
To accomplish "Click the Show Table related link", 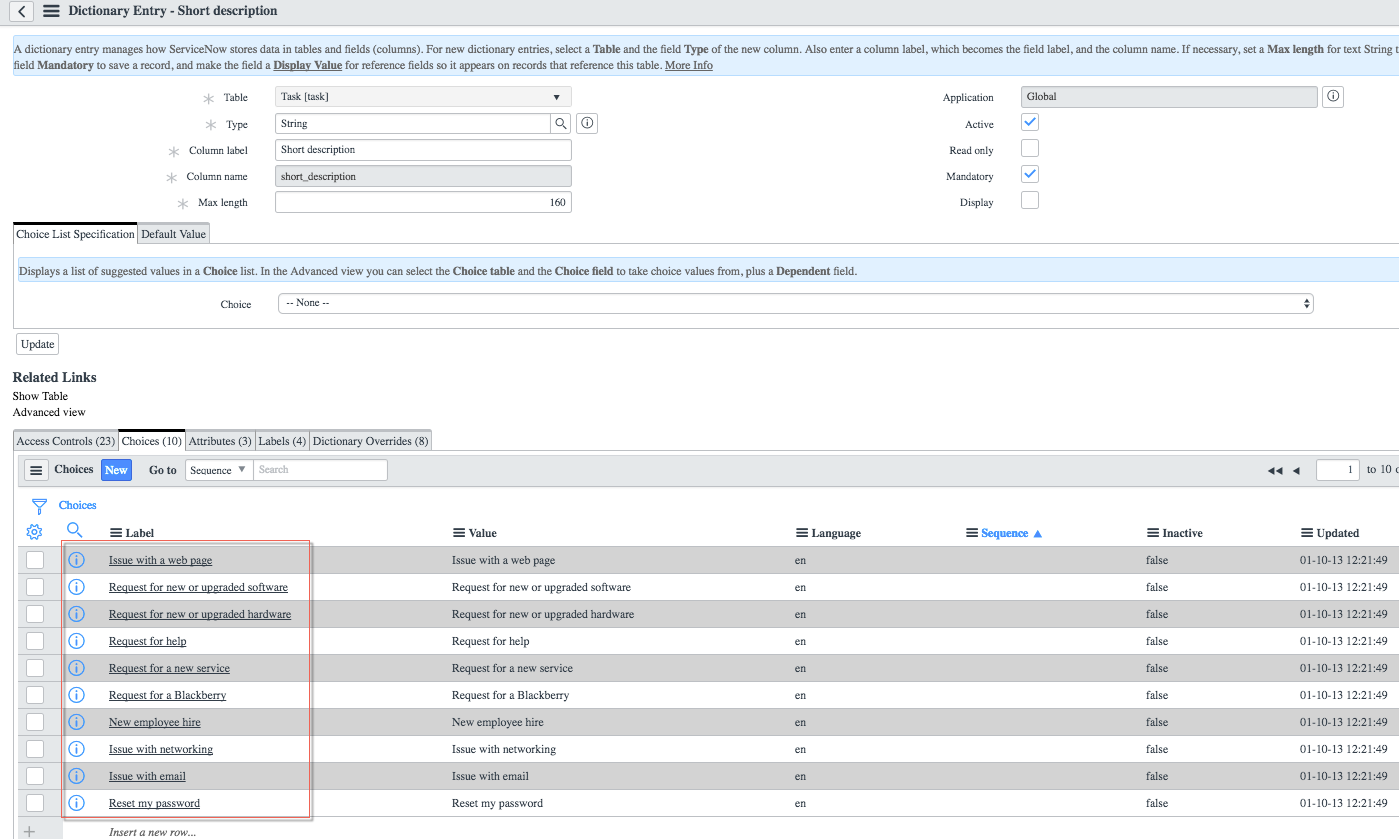I will [40, 396].
